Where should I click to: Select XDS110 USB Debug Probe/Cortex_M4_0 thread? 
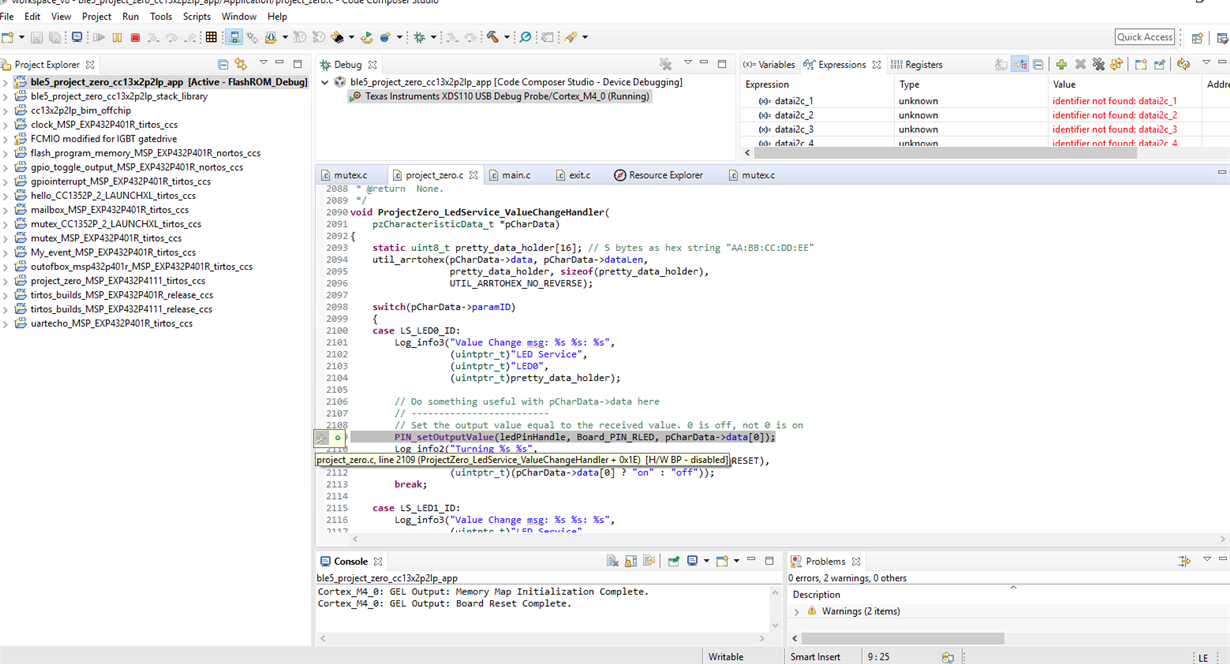pyautogui.click(x=500, y=97)
